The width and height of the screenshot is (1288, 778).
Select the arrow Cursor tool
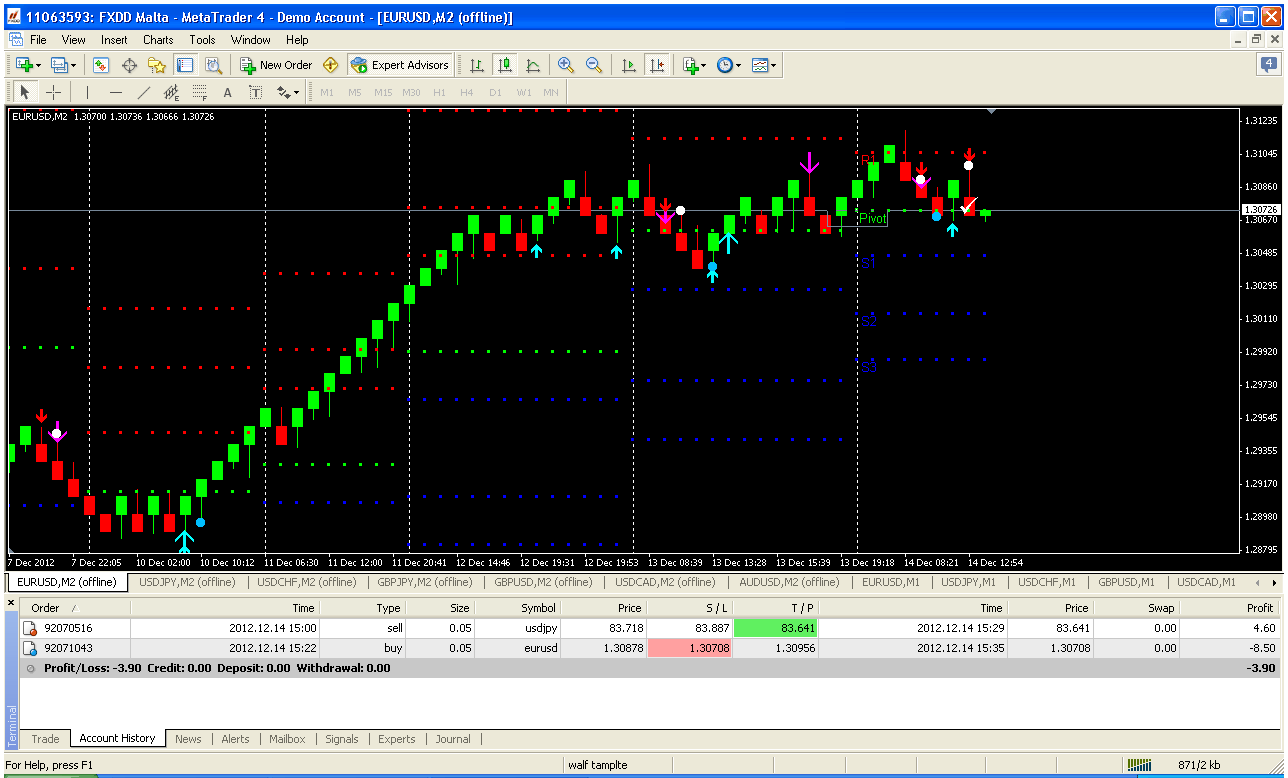pos(26,92)
